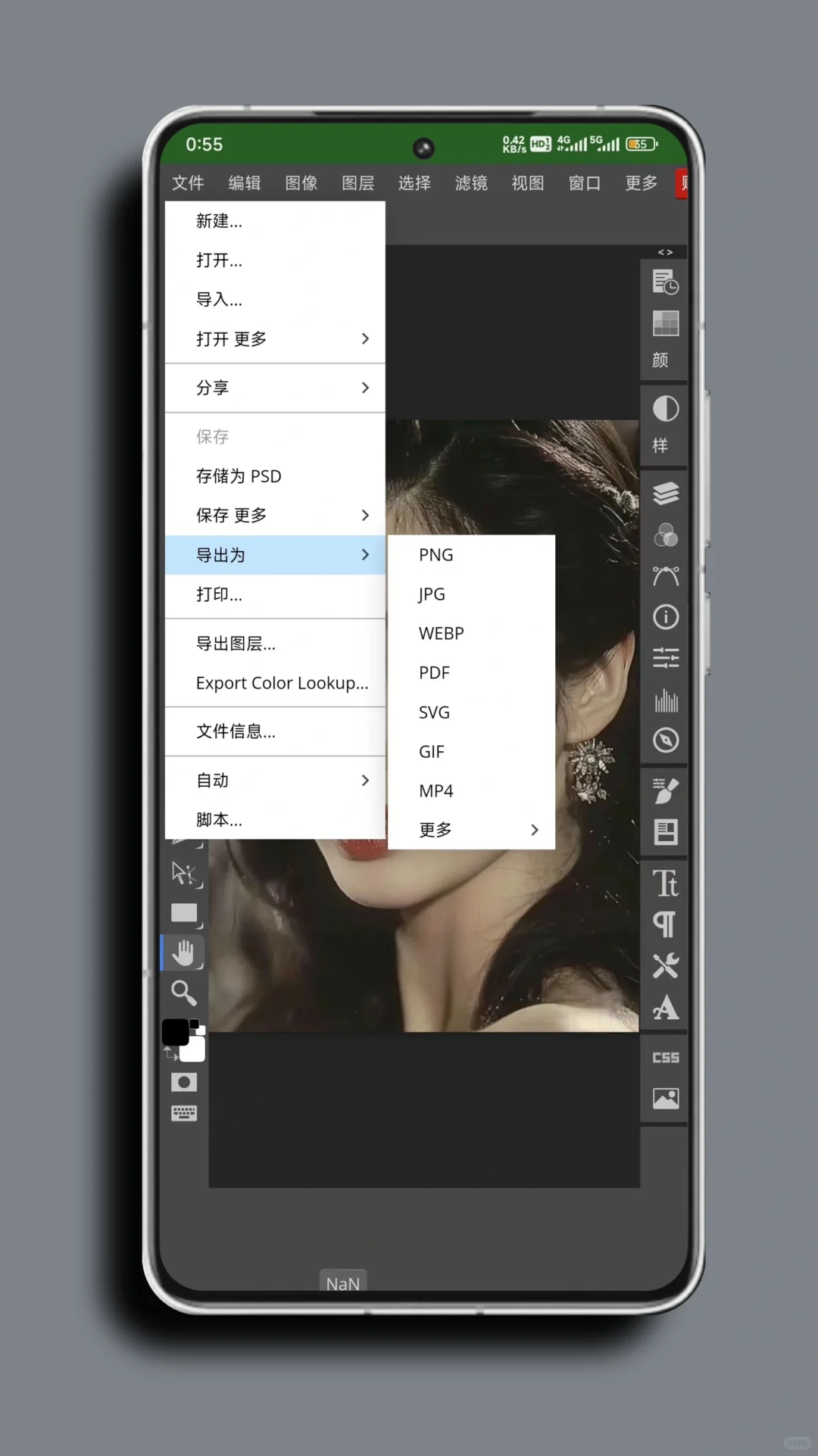Choose 文件信息... entry
Screen dimensions: 818x1456
(x=275, y=731)
